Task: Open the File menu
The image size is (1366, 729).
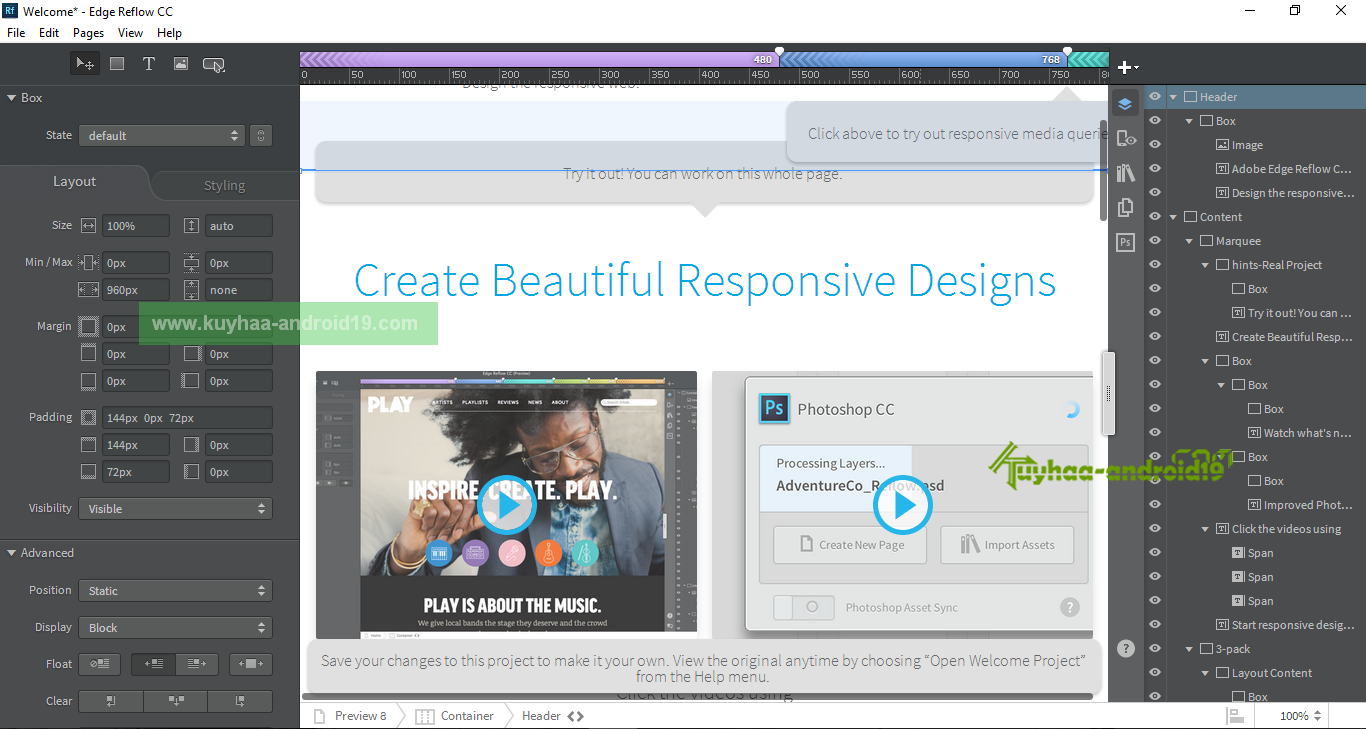Action: pyautogui.click(x=16, y=33)
